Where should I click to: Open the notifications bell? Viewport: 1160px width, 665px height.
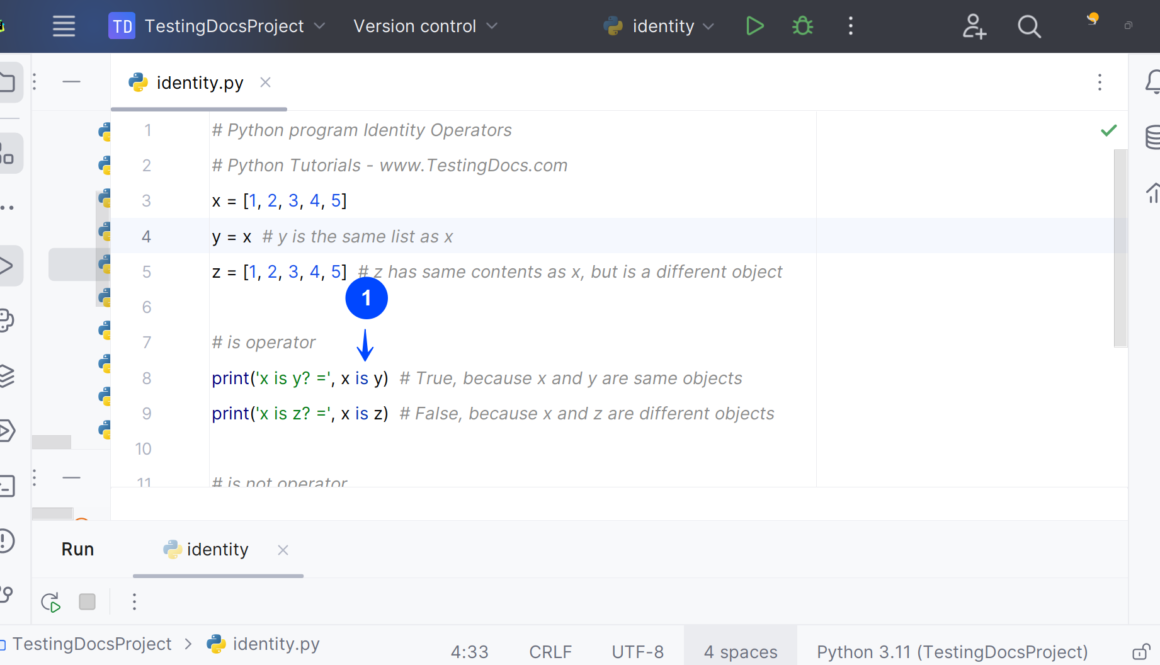(x=1152, y=83)
